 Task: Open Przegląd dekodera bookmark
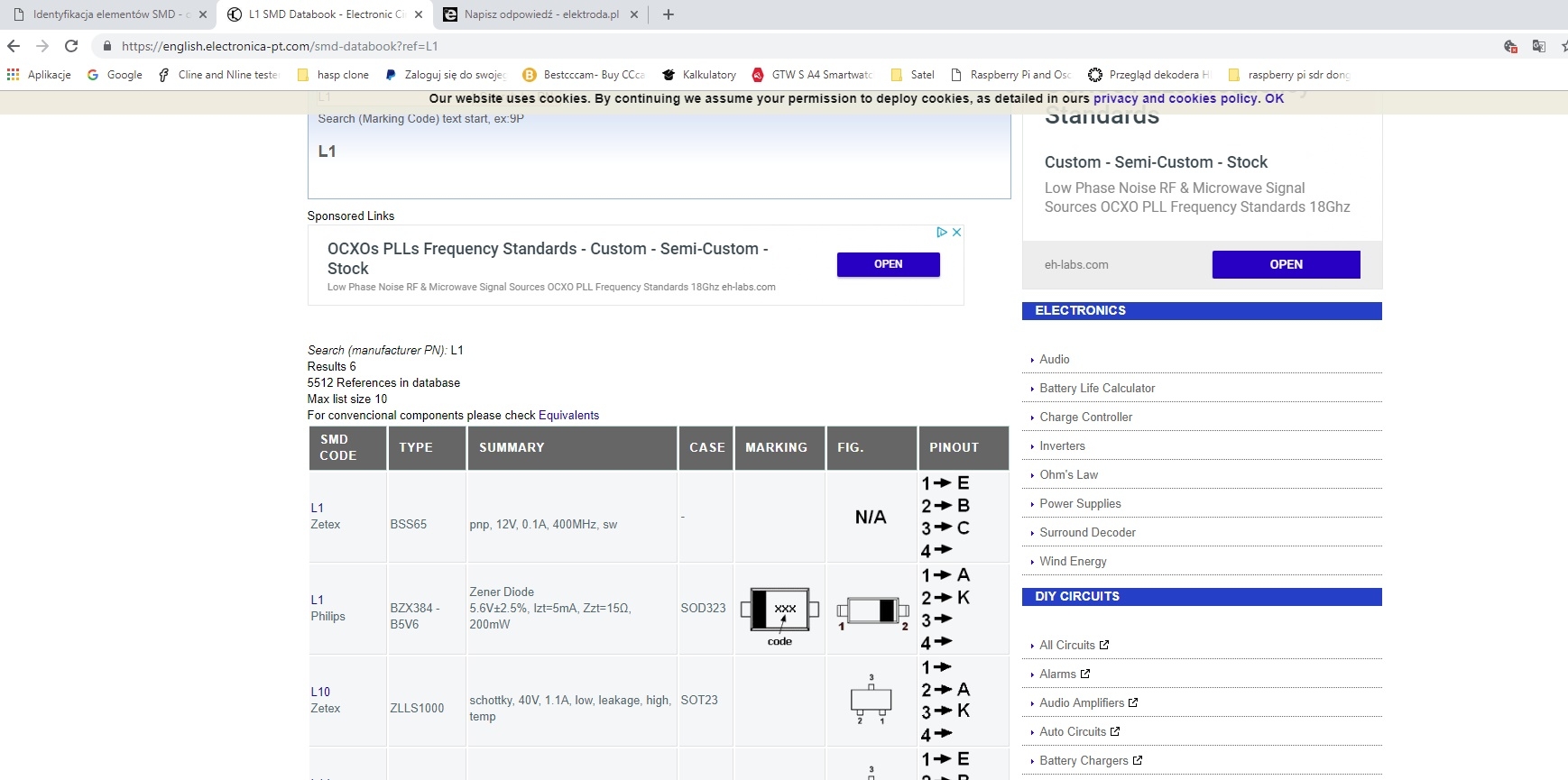[x=1149, y=75]
